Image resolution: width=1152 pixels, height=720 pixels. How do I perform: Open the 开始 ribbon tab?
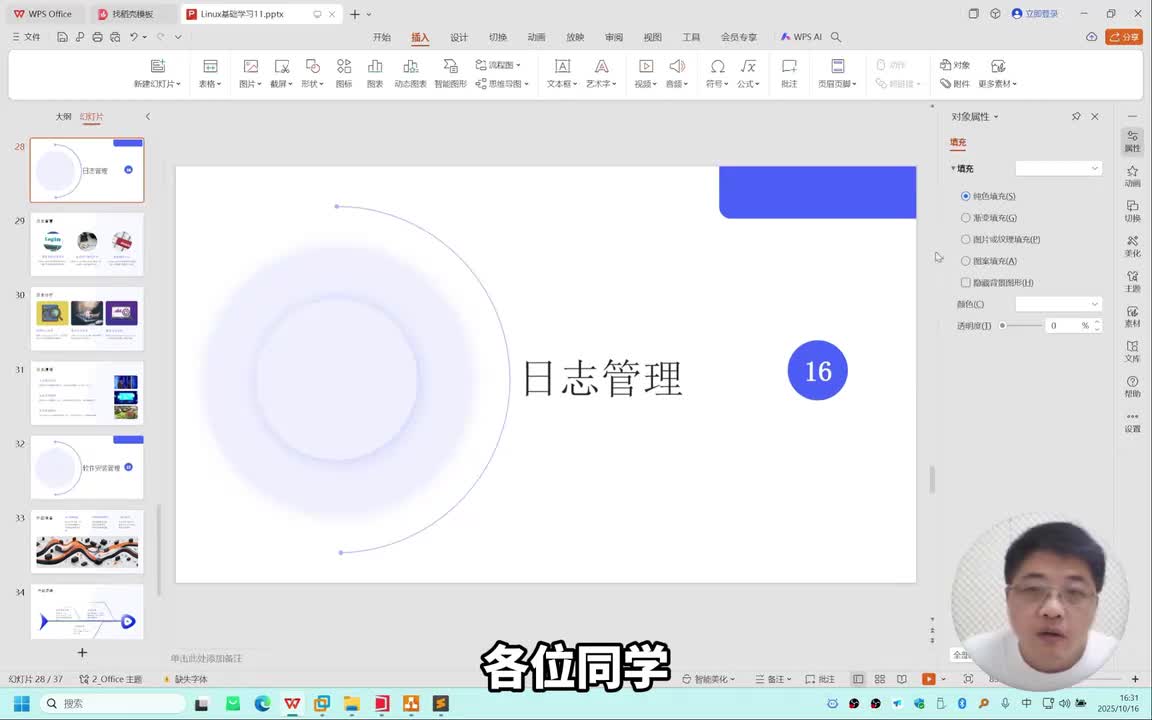coord(381,37)
